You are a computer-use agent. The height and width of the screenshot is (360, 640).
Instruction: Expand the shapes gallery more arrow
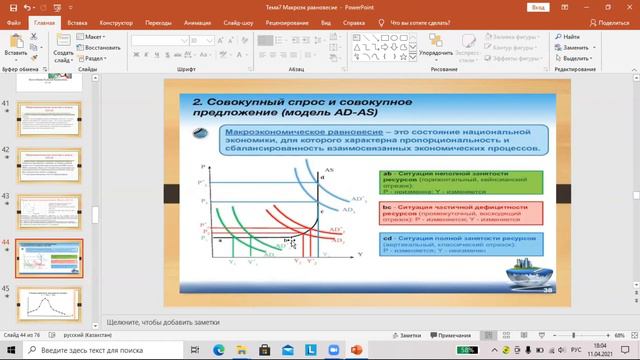(x=413, y=58)
